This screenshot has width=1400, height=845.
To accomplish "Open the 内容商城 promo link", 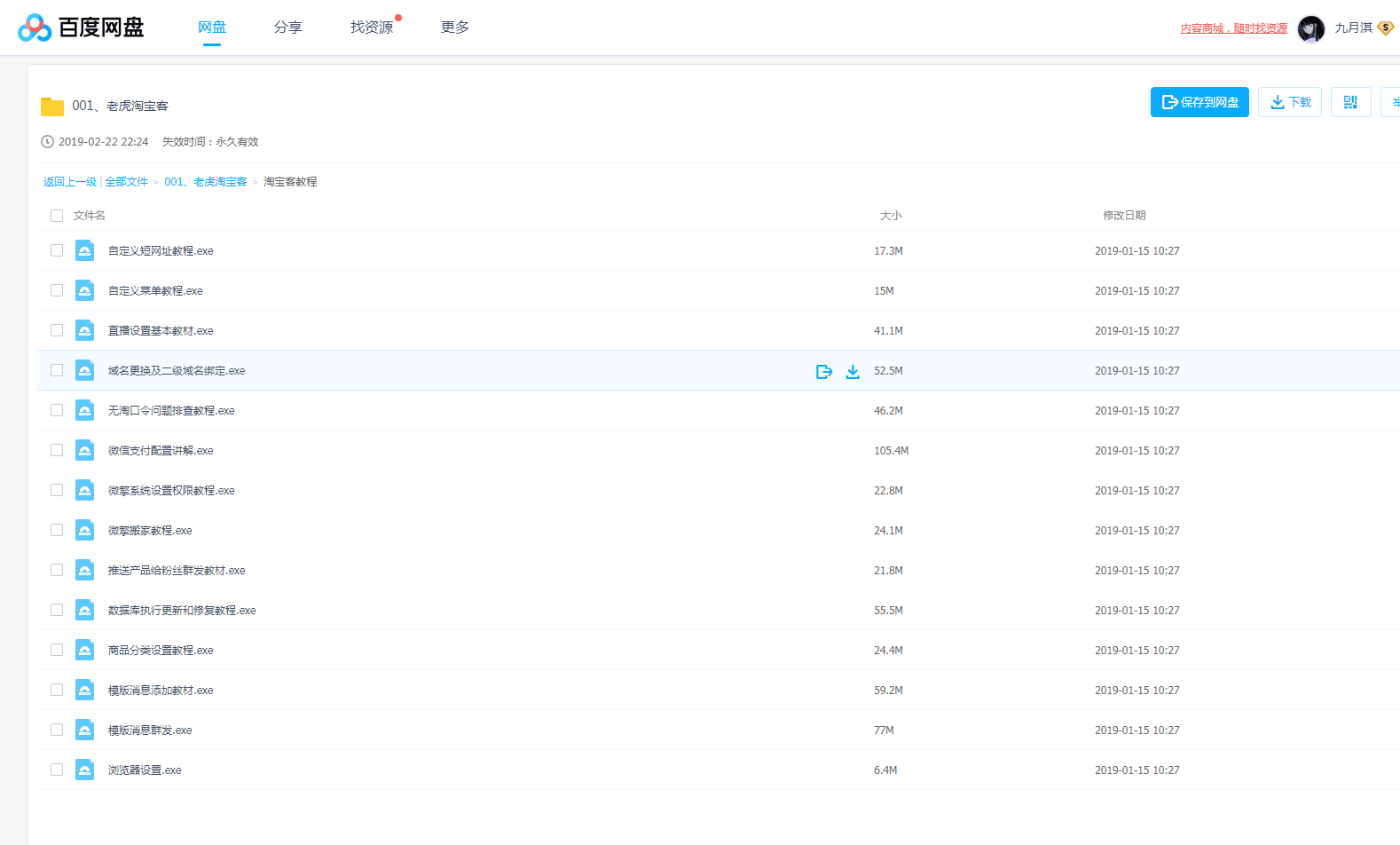I will (x=1233, y=28).
